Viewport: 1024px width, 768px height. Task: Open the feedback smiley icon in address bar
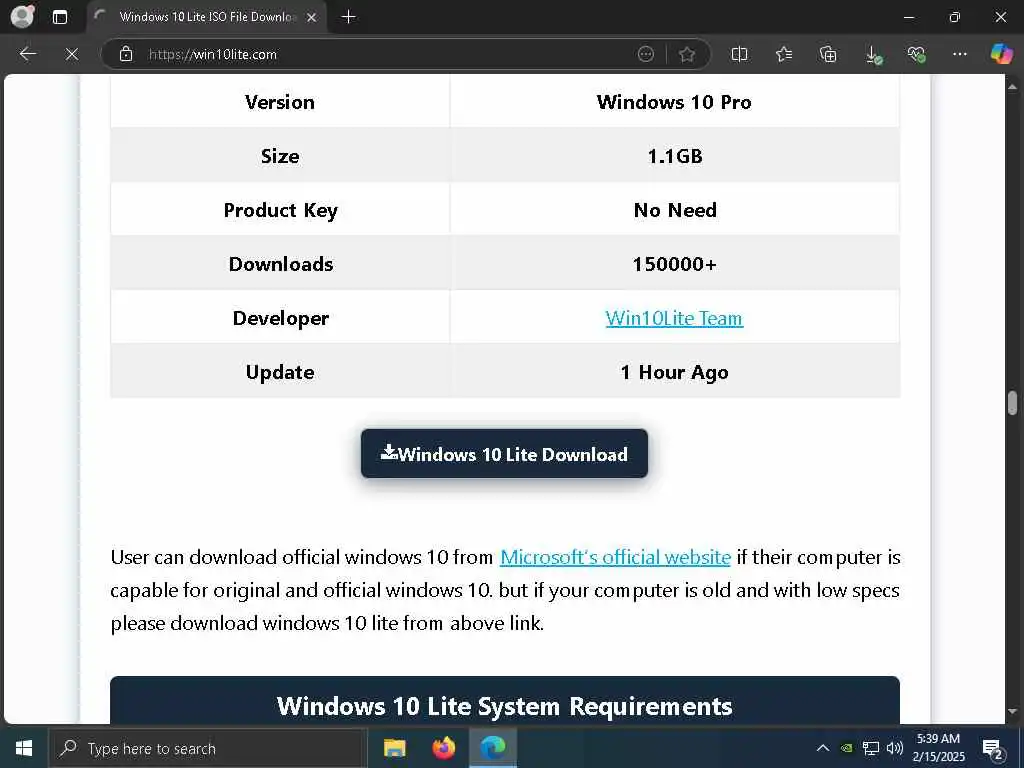tap(645, 54)
